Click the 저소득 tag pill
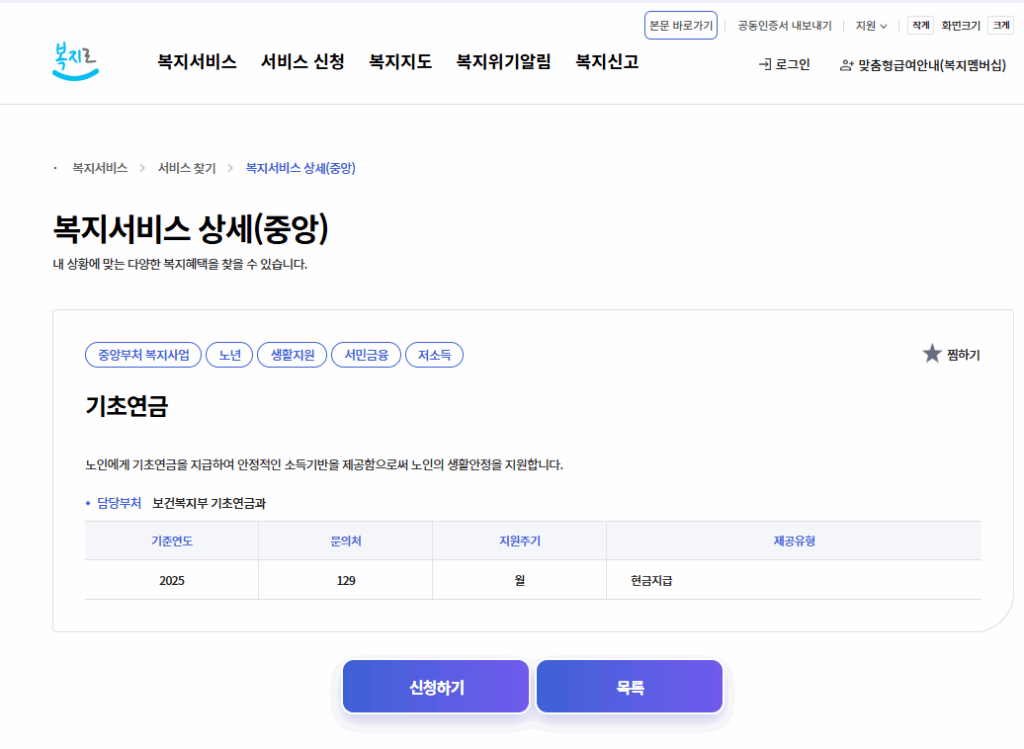1024x749 pixels. pyautogui.click(x=434, y=354)
